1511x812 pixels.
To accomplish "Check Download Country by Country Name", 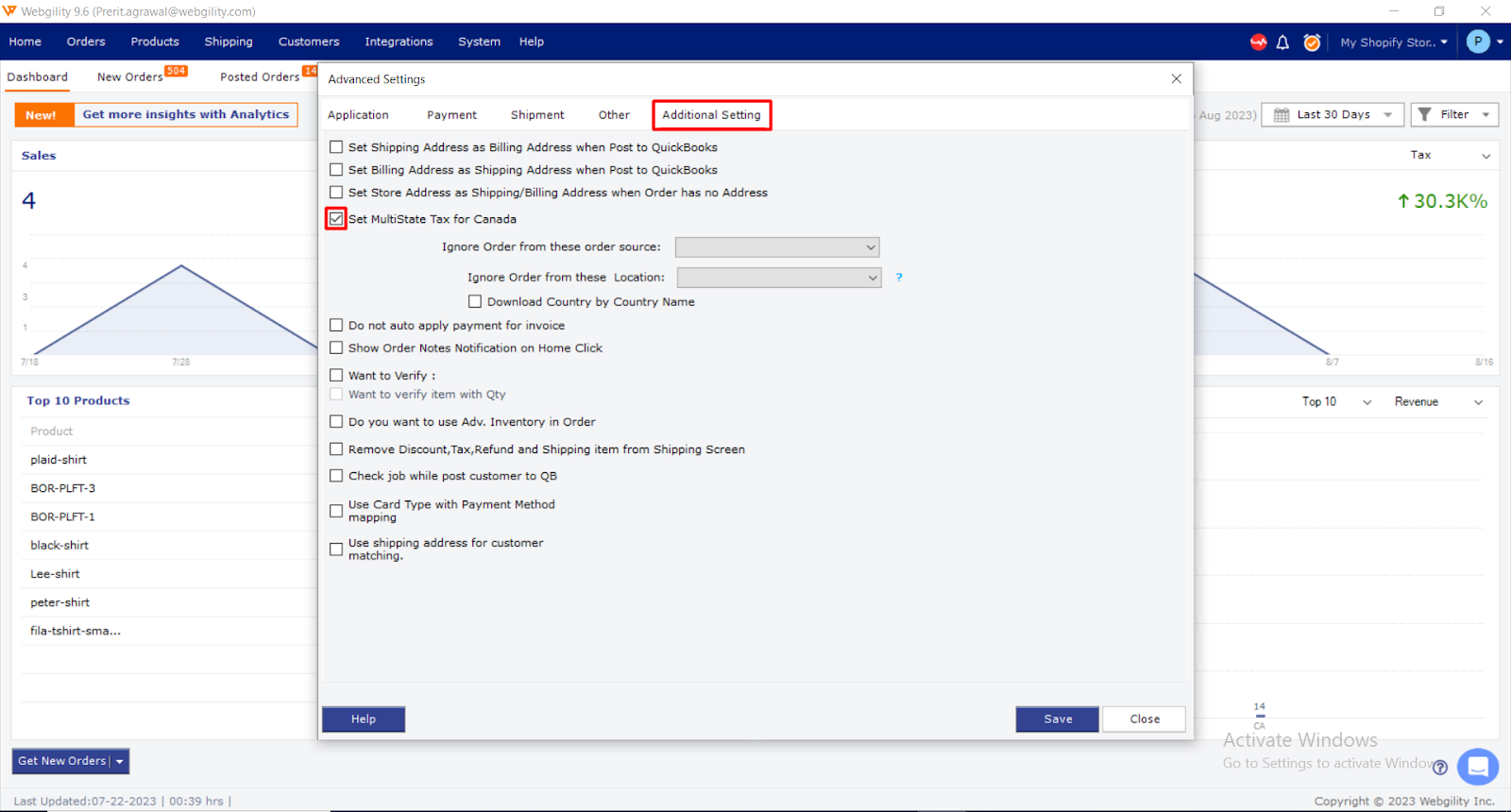I will [475, 302].
